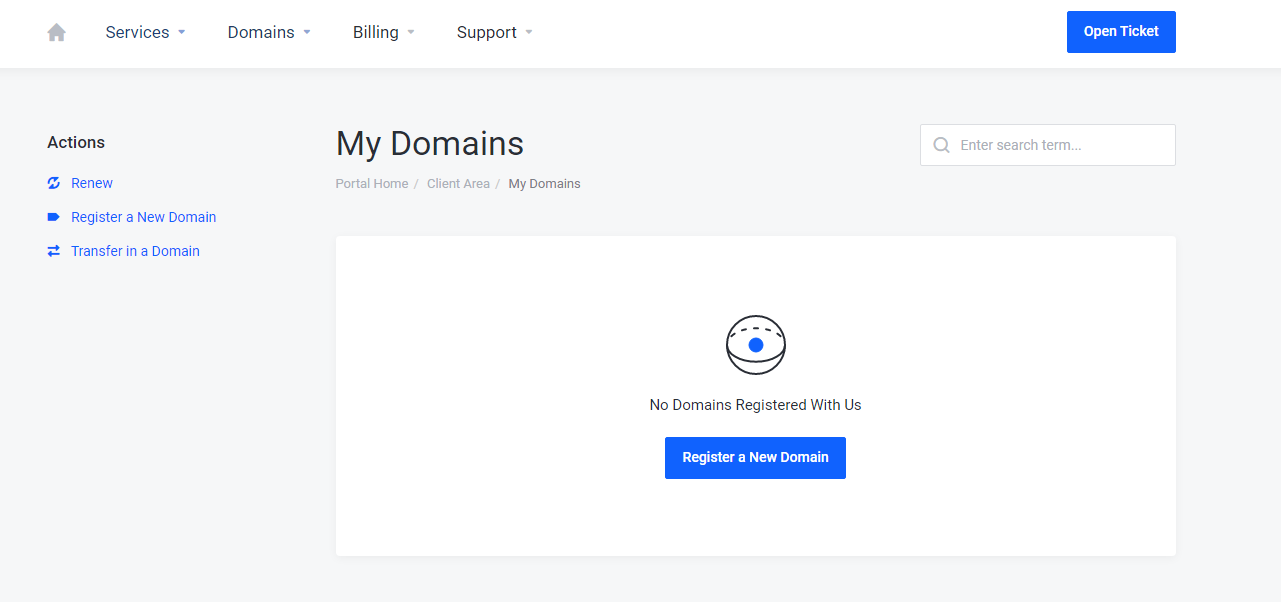This screenshot has height=602, width=1281.
Task: Choose the Transfer in a Domain link
Action: point(135,251)
